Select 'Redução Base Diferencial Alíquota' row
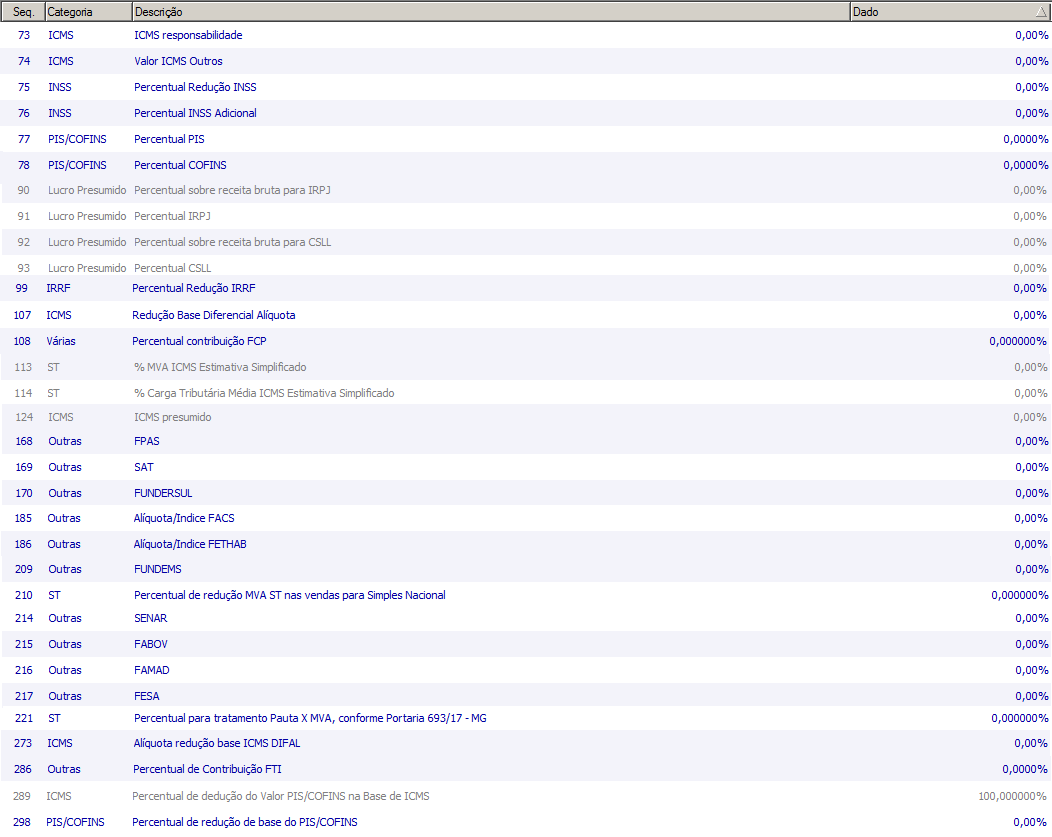 [526, 315]
